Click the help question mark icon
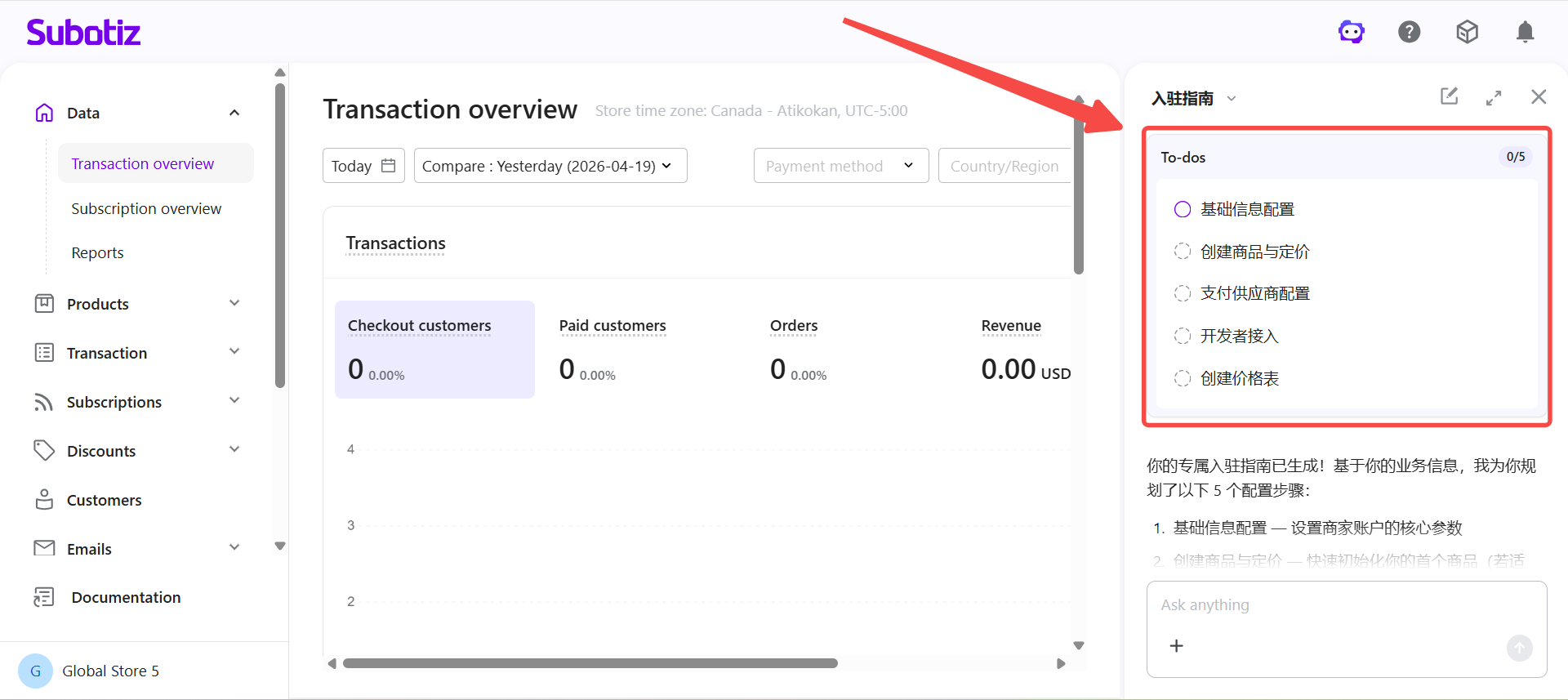Screen dimensions: 1568x700 point(1409,32)
